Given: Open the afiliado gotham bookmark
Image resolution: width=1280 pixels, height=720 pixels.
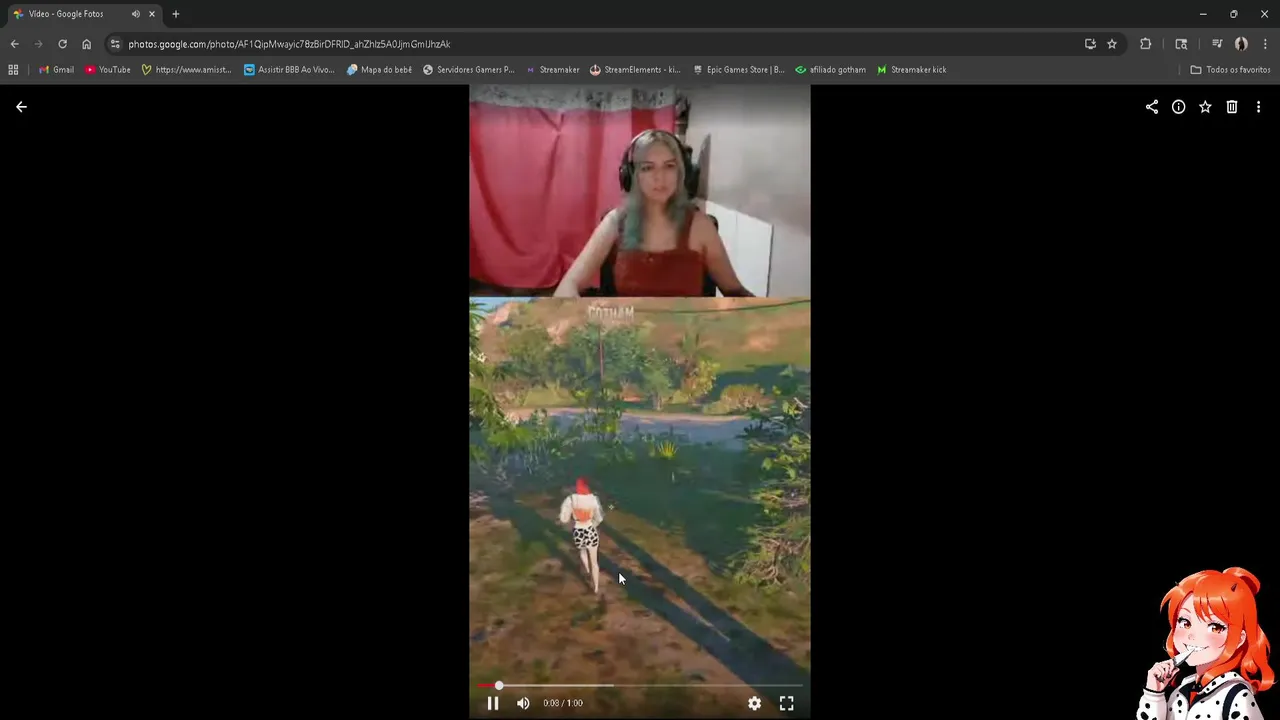Looking at the screenshot, I should [x=830, y=70].
